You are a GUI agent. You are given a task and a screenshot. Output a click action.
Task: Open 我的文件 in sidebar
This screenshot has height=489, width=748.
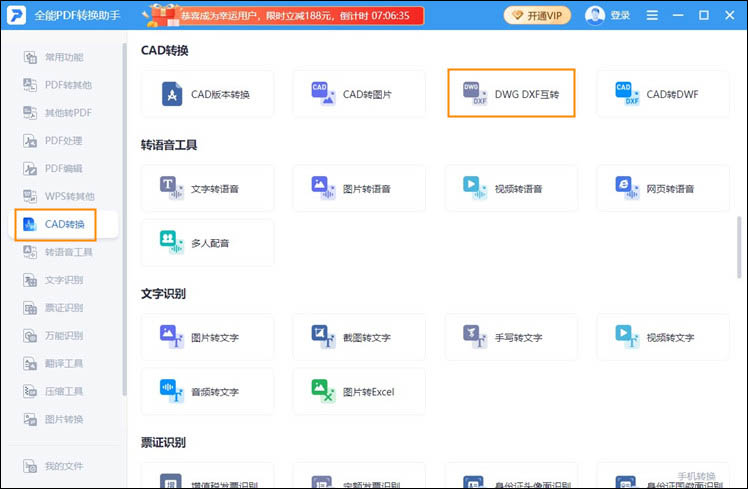click(63, 466)
